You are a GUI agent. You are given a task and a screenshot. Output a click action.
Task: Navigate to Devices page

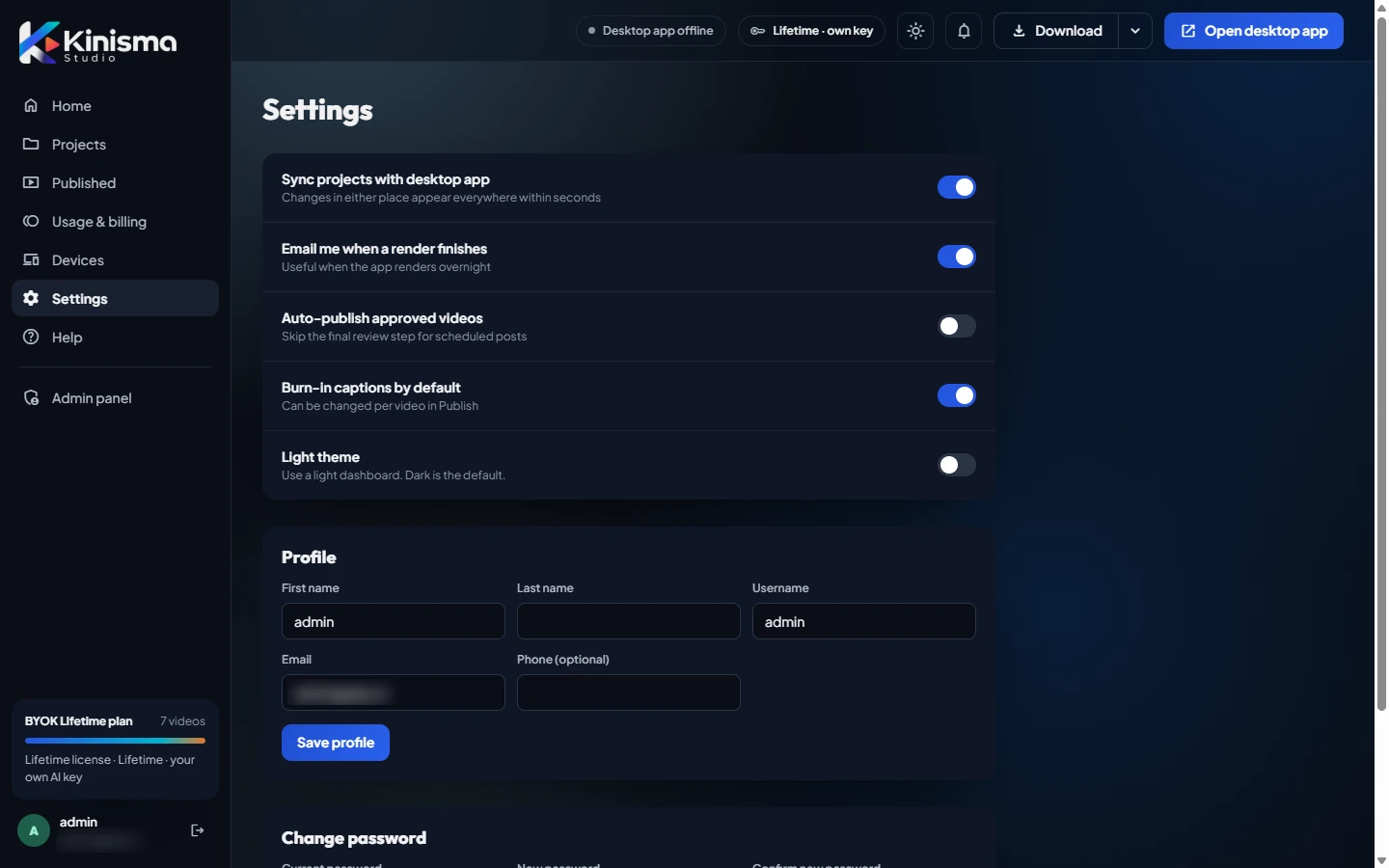[x=115, y=259]
